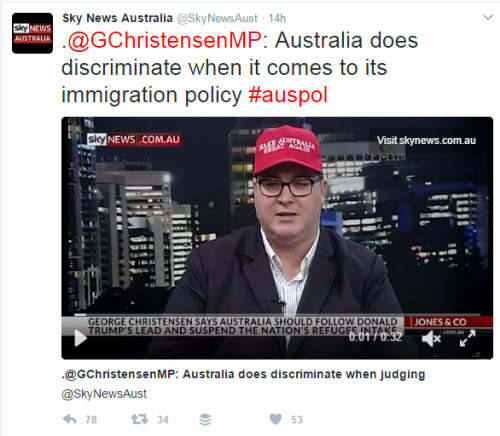Click the 53 likes count
The height and width of the screenshot is (436, 500).
click(x=297, y=419)
